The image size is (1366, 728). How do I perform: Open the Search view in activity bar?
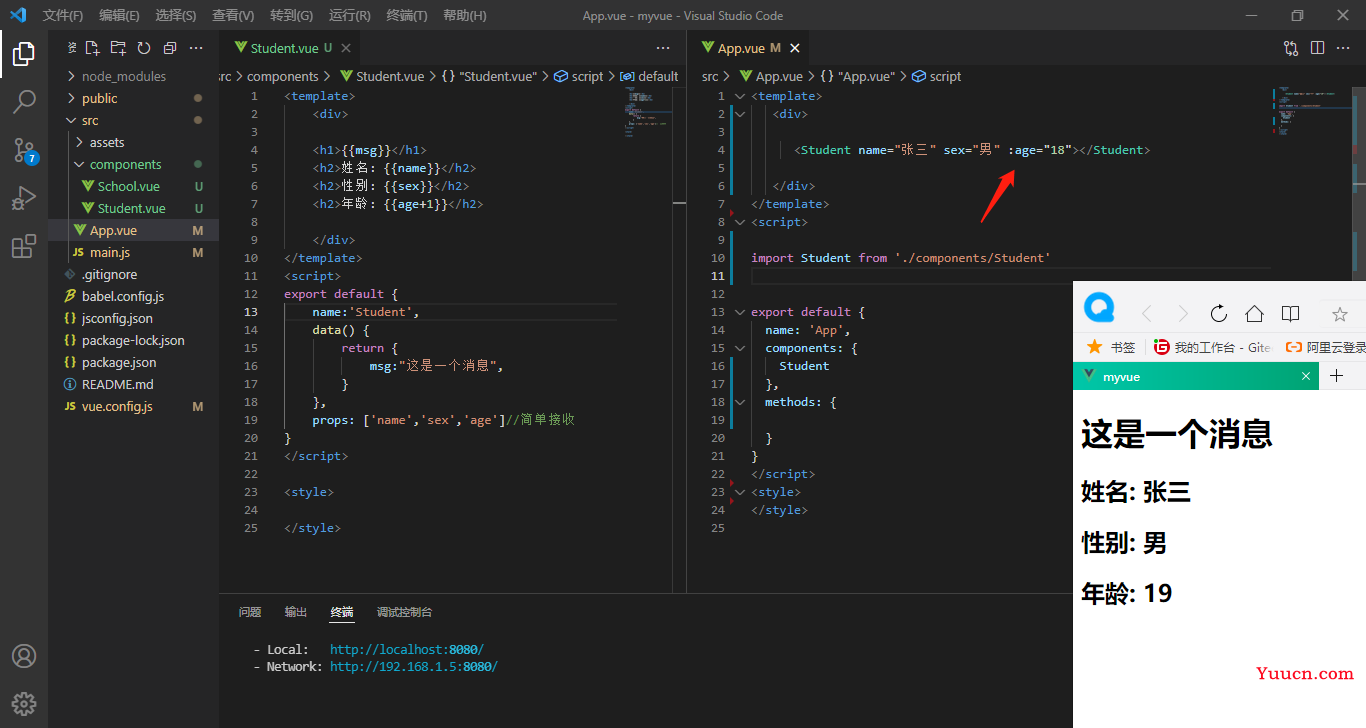pos(24,102)
